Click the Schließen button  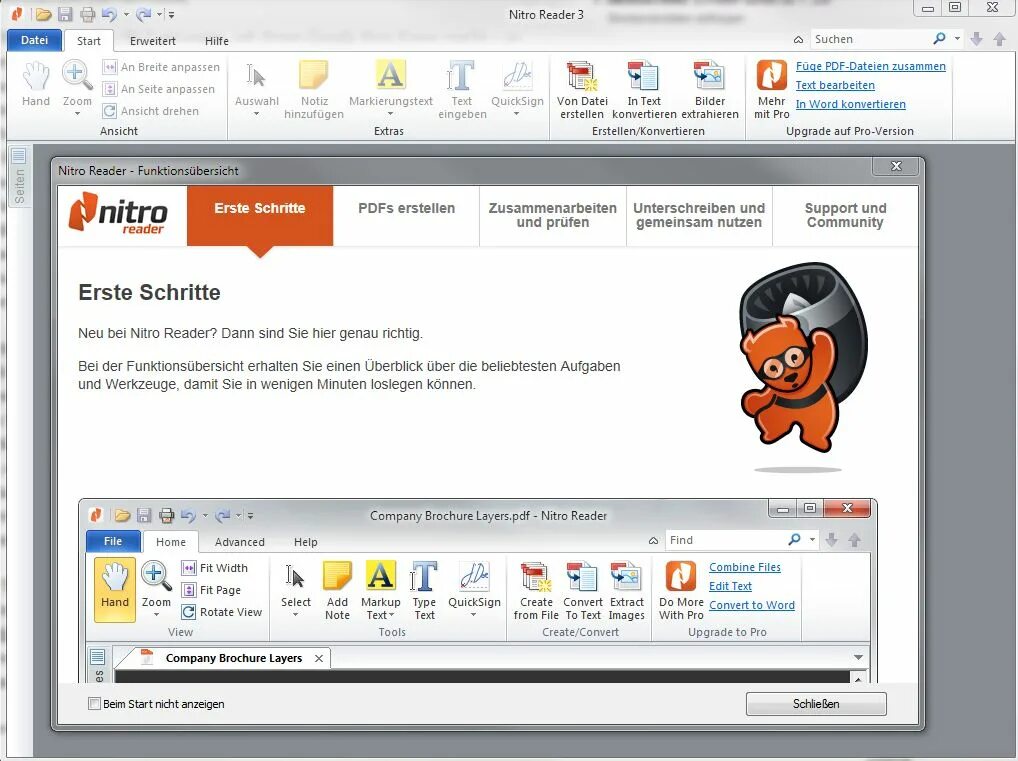click(x=816, y=704)
